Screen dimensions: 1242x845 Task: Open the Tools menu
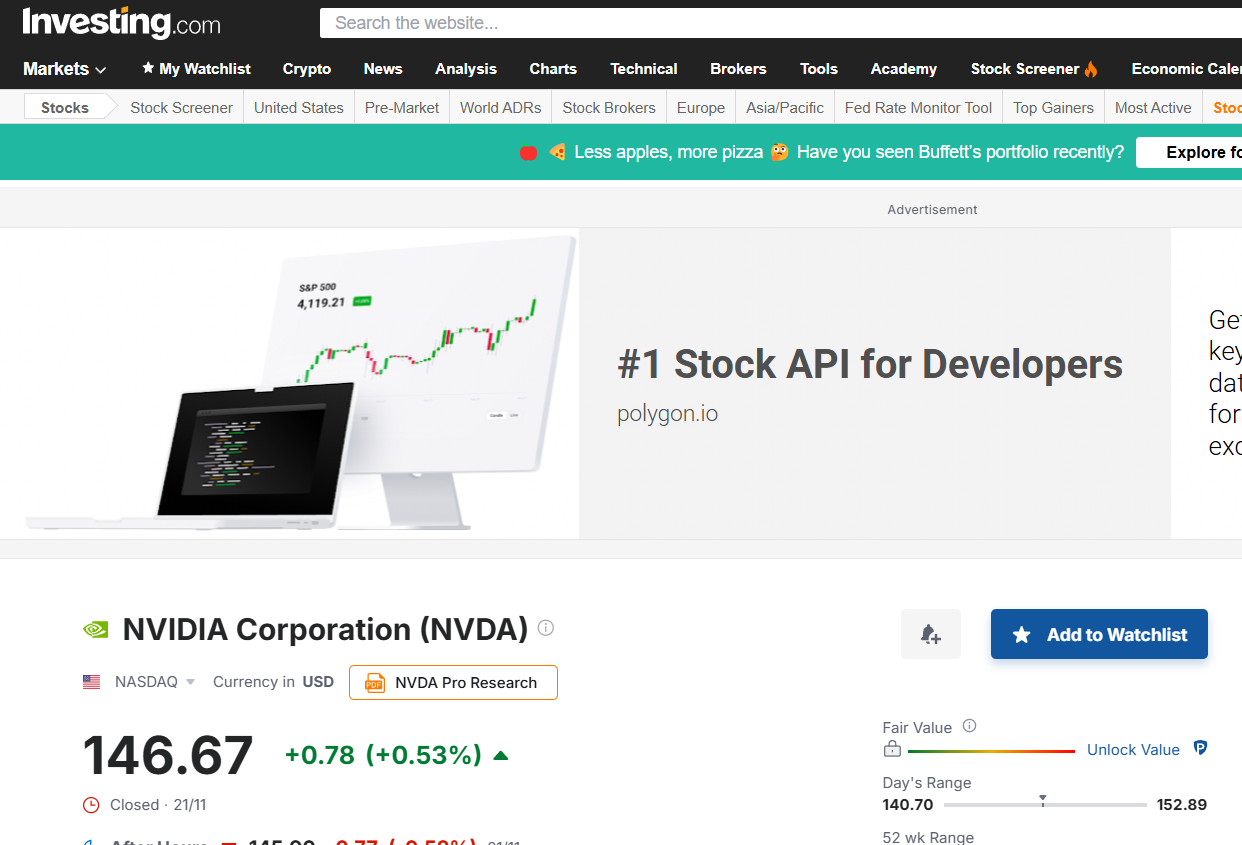coord(819,69)
